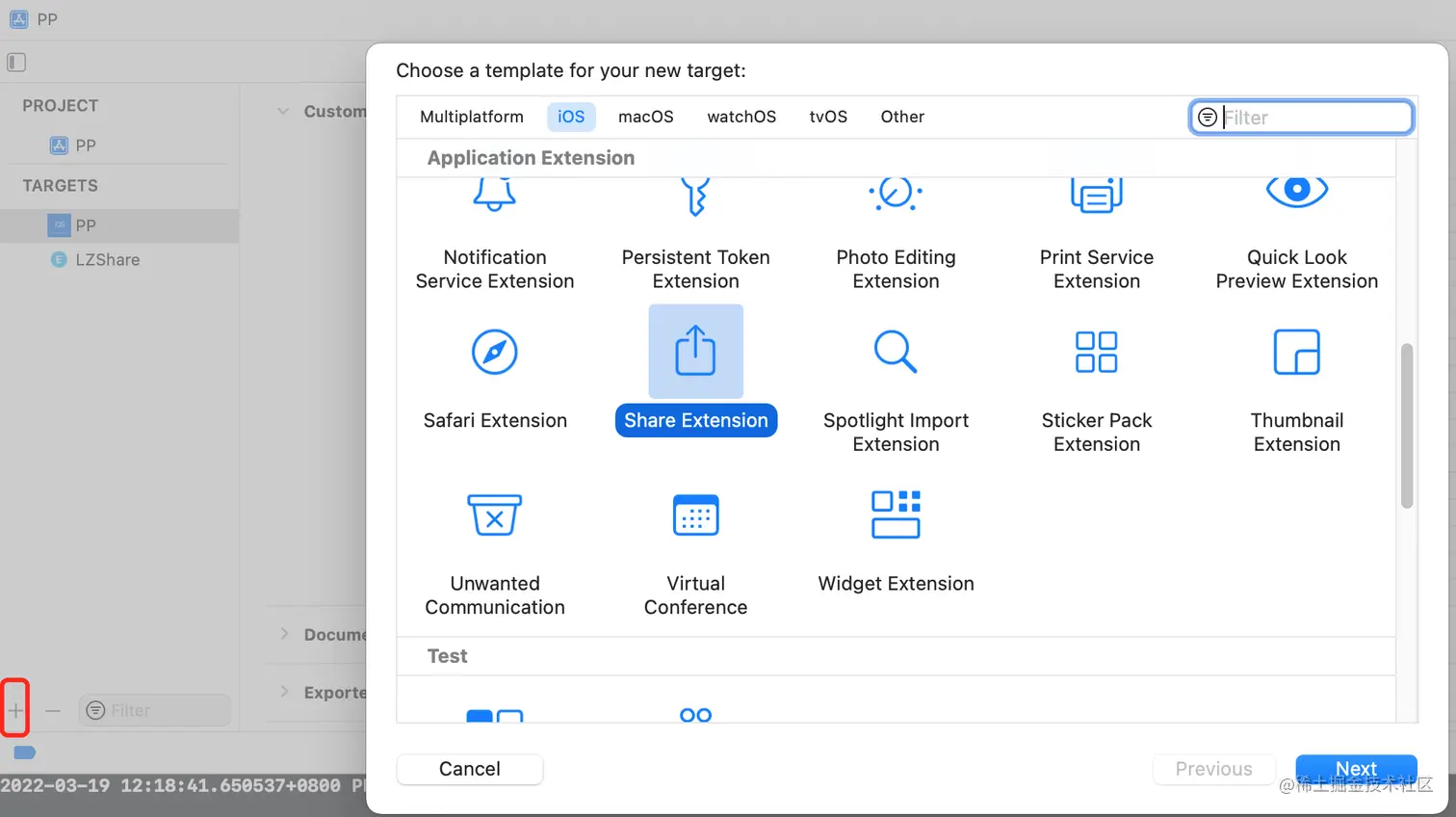Pick the Virtual Conference calendar icon
Screen dimensions: 1456x817
click(695, 514)
